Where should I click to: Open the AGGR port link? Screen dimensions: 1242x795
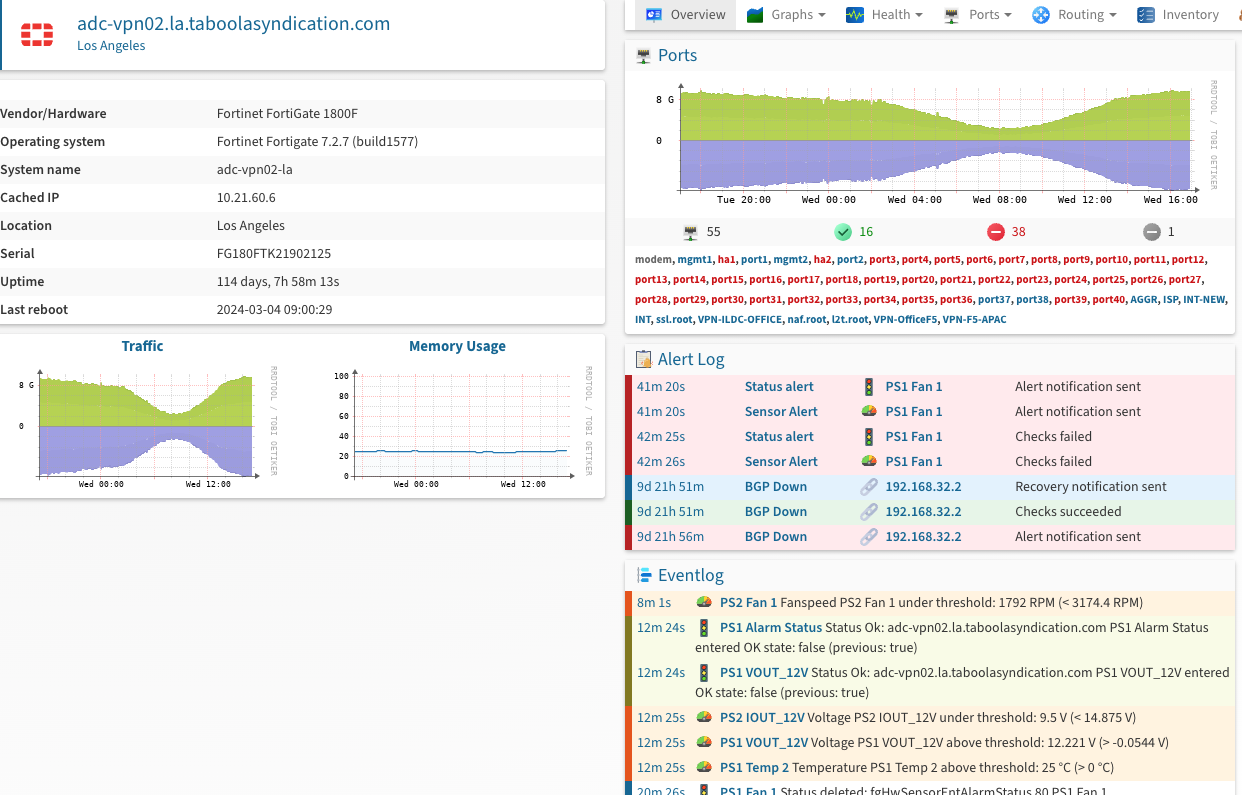[1144, 299]
